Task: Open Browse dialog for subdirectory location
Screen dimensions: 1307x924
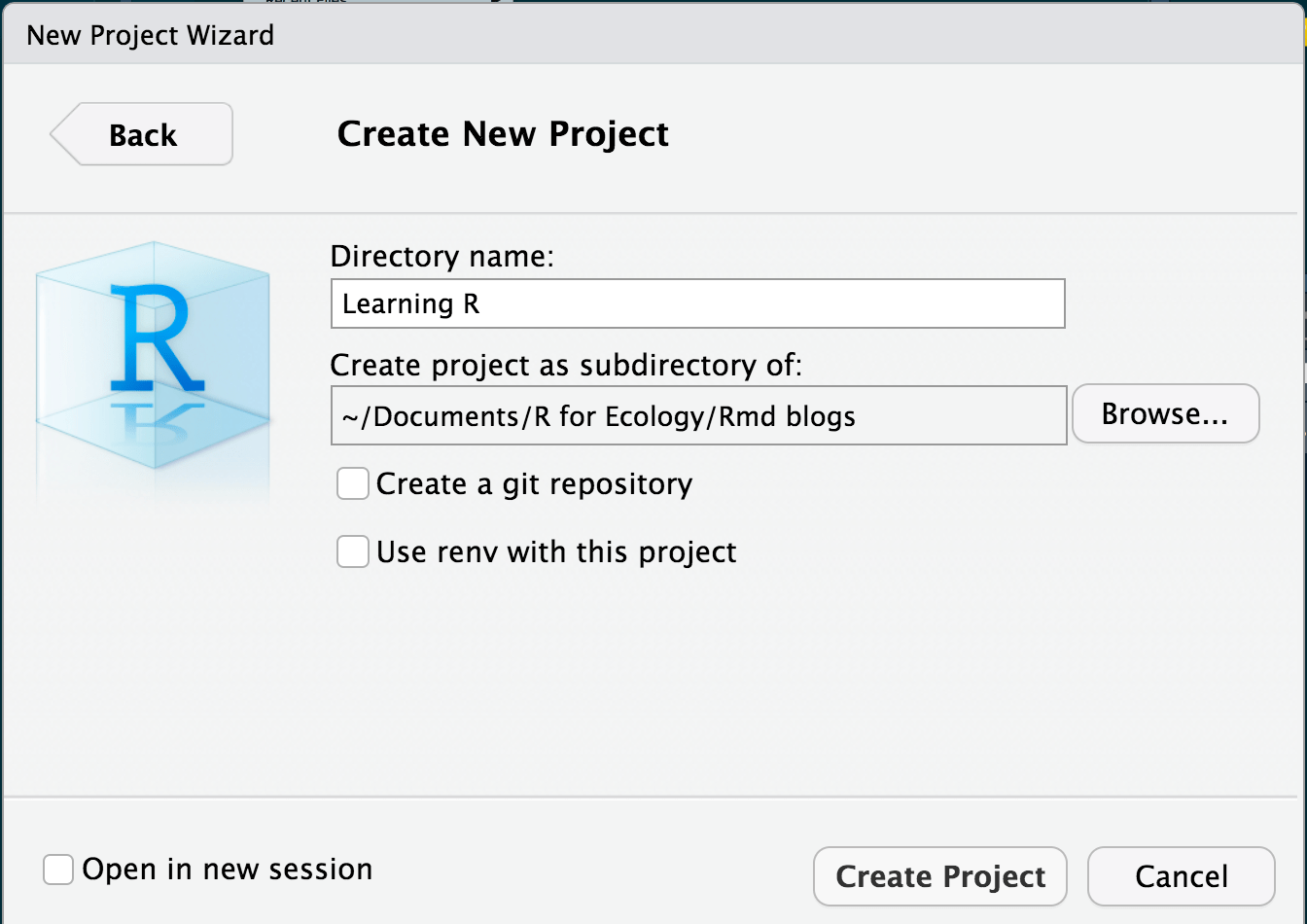Action: pos(1165,413)
